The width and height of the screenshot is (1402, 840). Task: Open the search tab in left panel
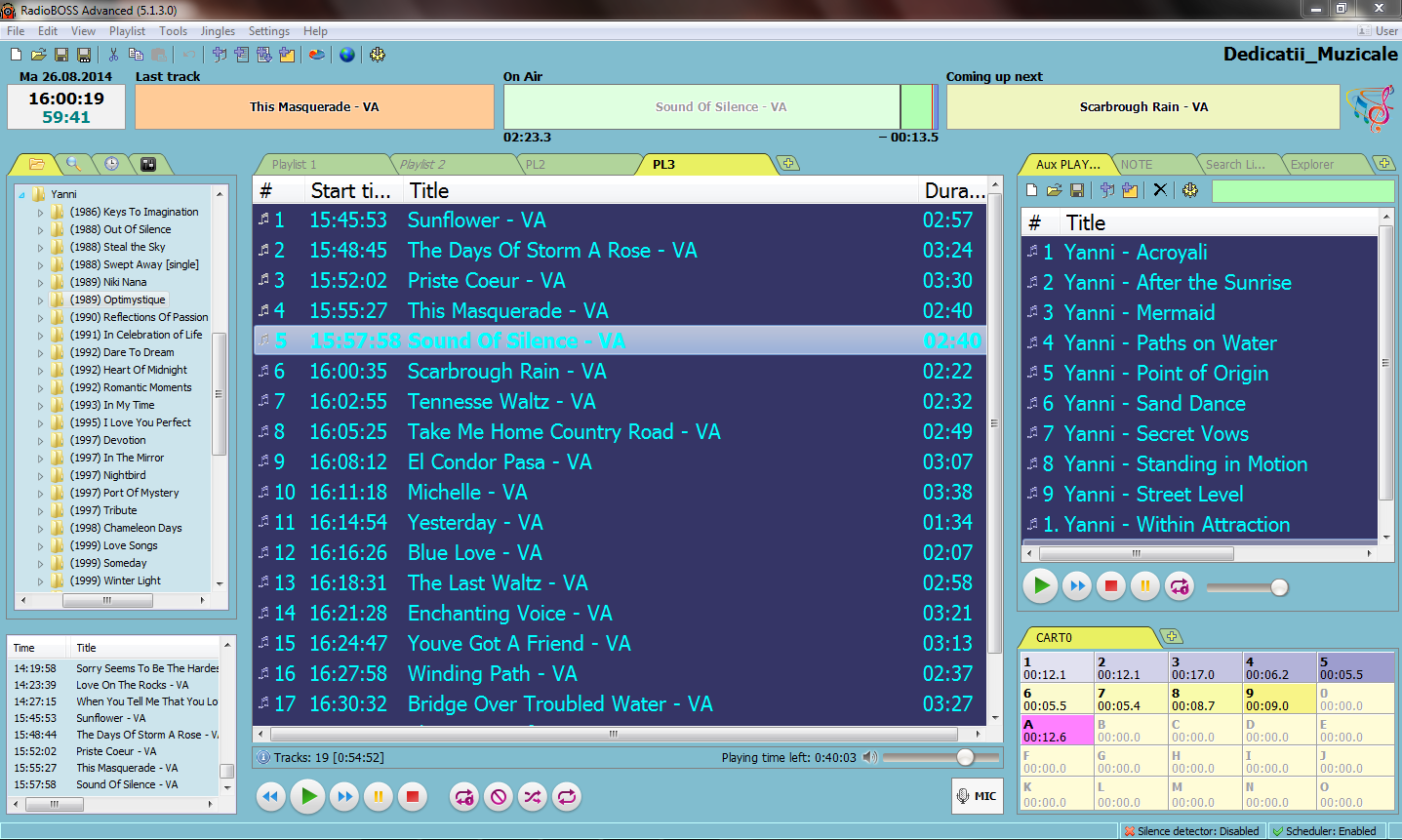coord(73,164)
